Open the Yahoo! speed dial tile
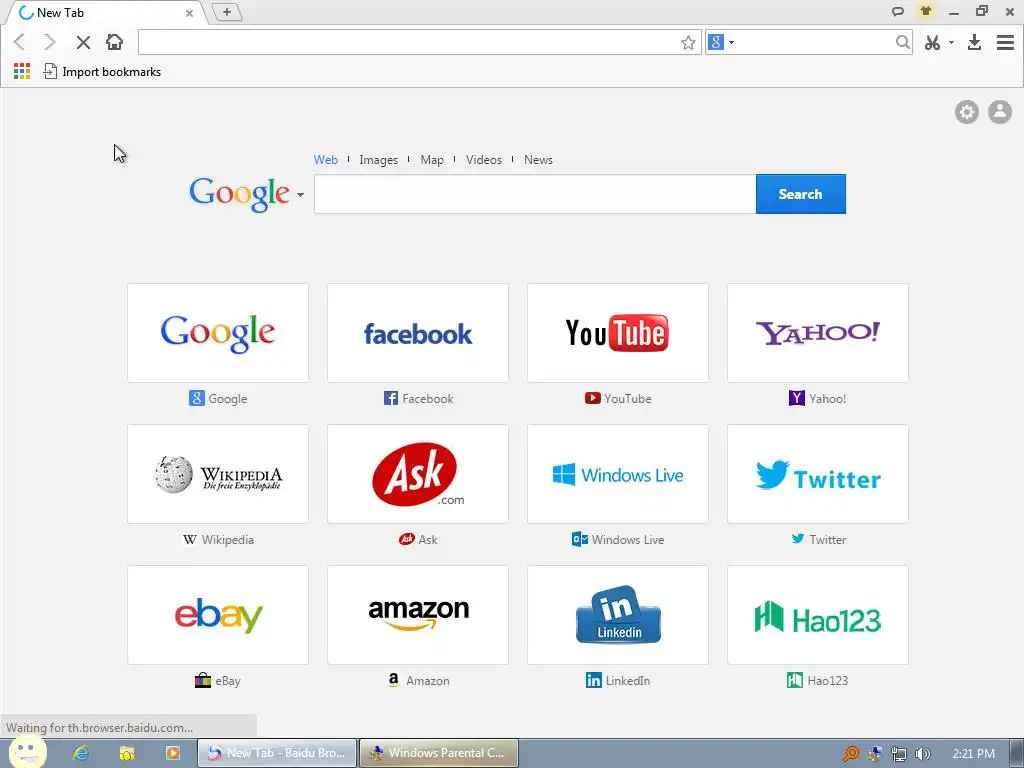This screenshot has height=768, width=1024. (x=818, y=333)
